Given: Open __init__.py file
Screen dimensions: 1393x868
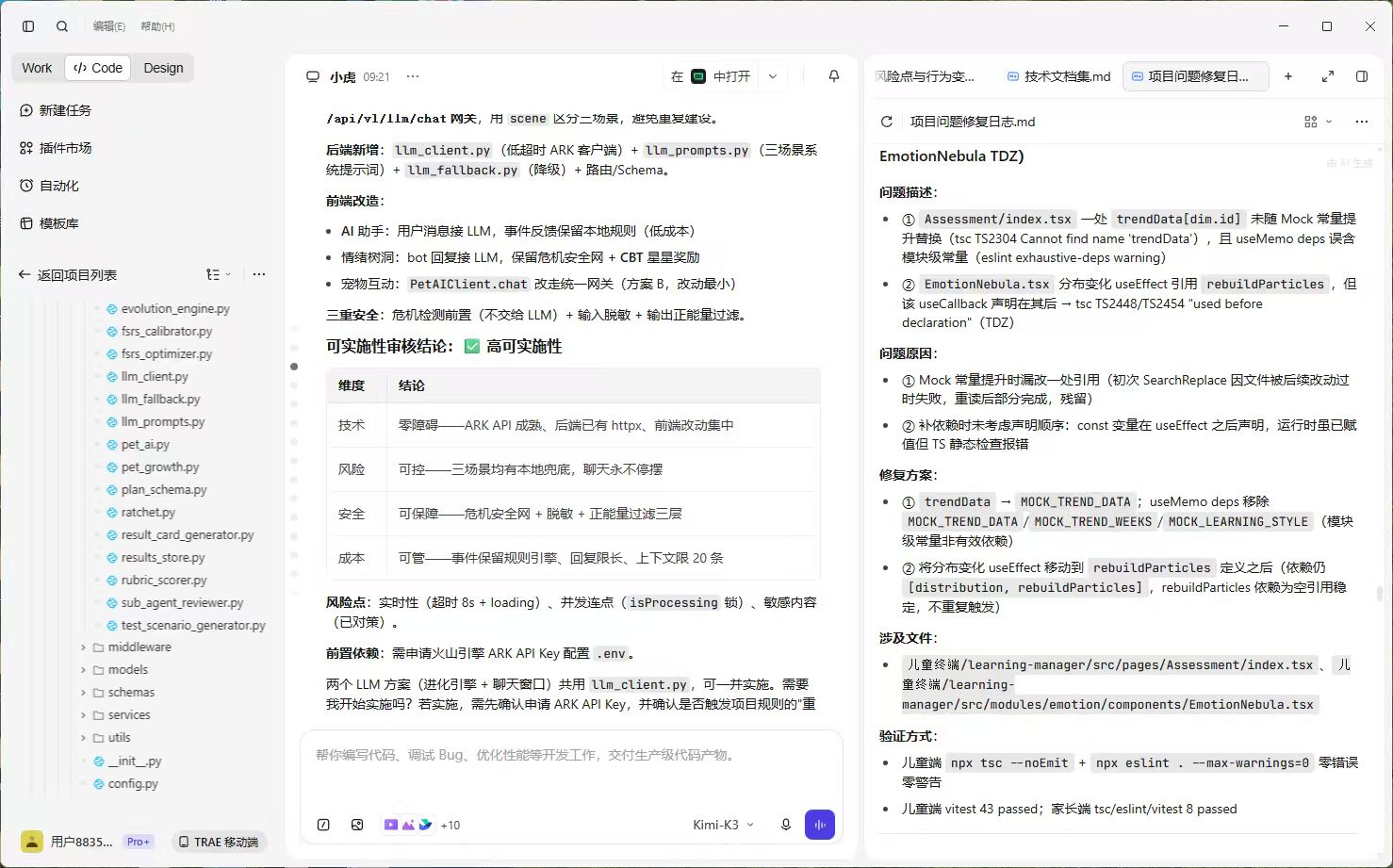Looking at the screenshot, I should [127, 761].
